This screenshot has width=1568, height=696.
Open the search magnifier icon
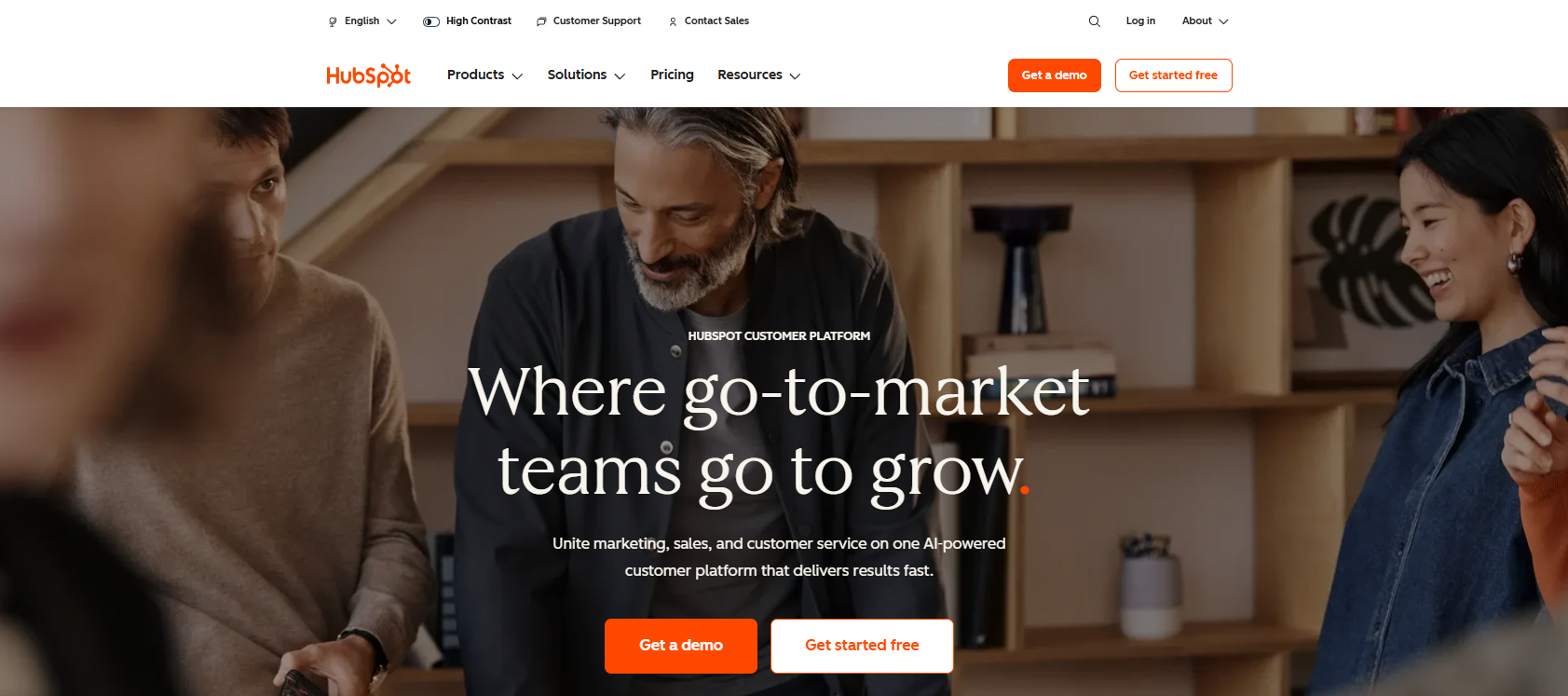tap(1095, 21)
